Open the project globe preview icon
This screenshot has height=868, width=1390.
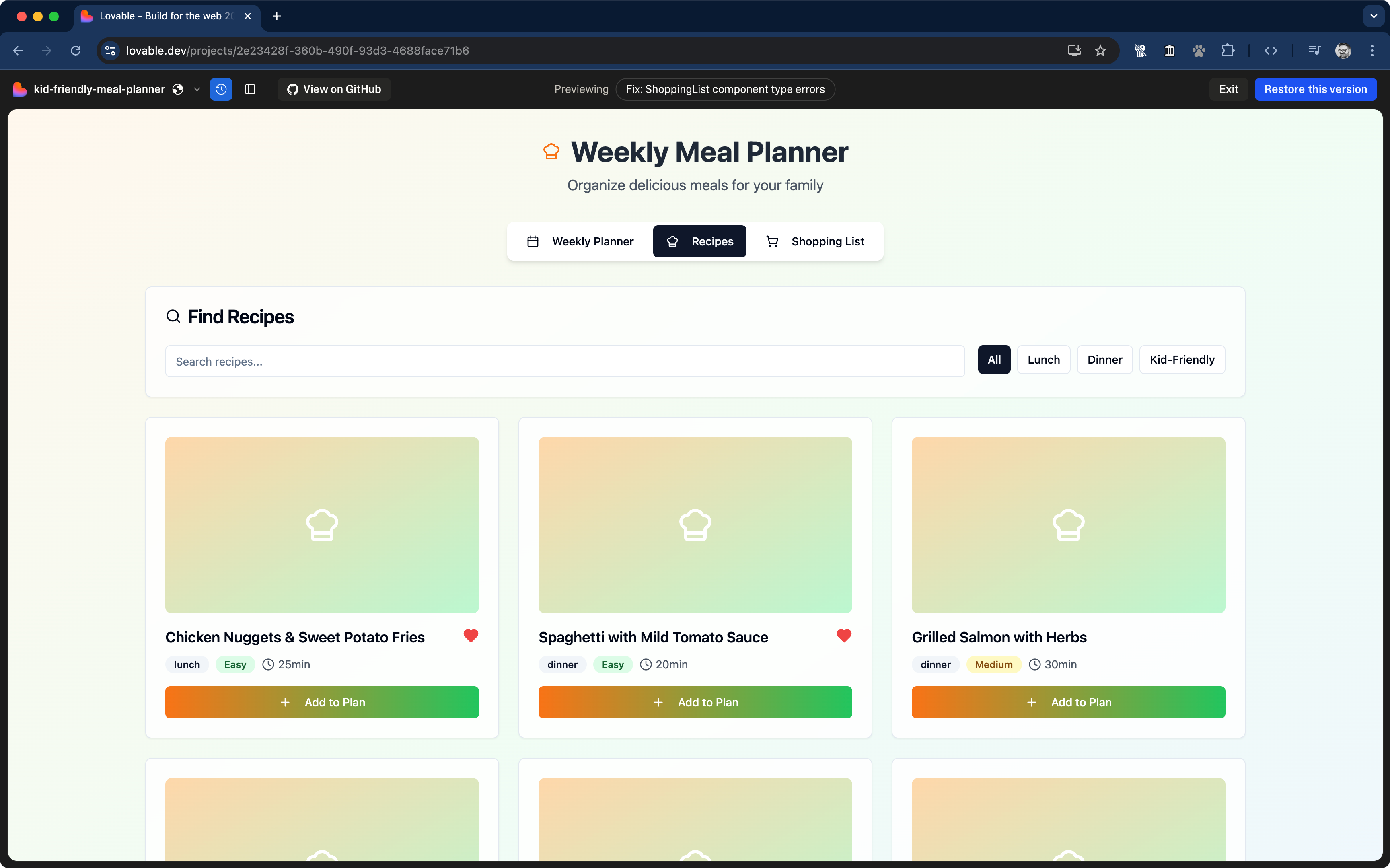pyautogui.click(x=178, y=89)
